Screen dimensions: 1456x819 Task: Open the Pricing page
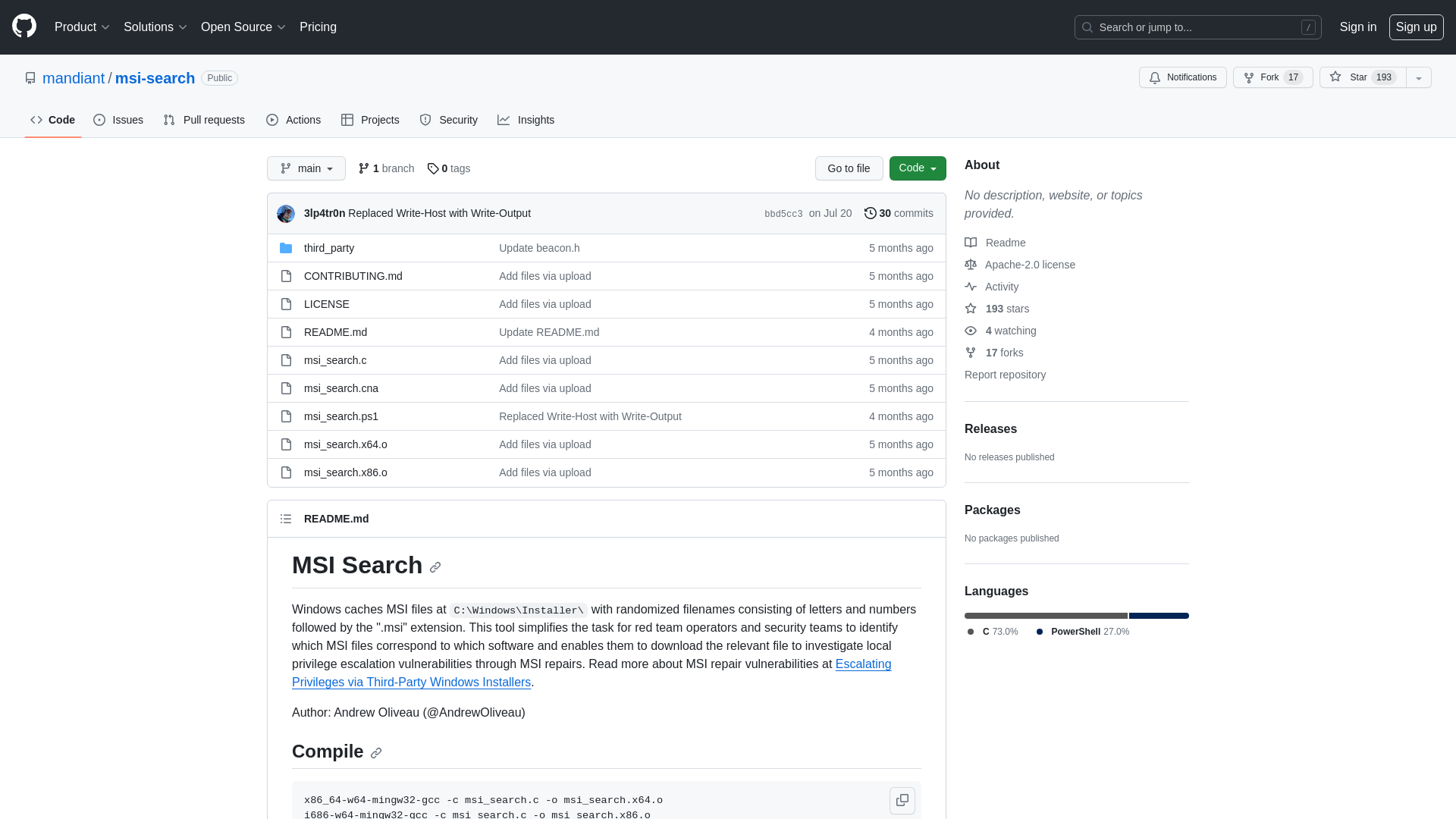click(318, 27)
